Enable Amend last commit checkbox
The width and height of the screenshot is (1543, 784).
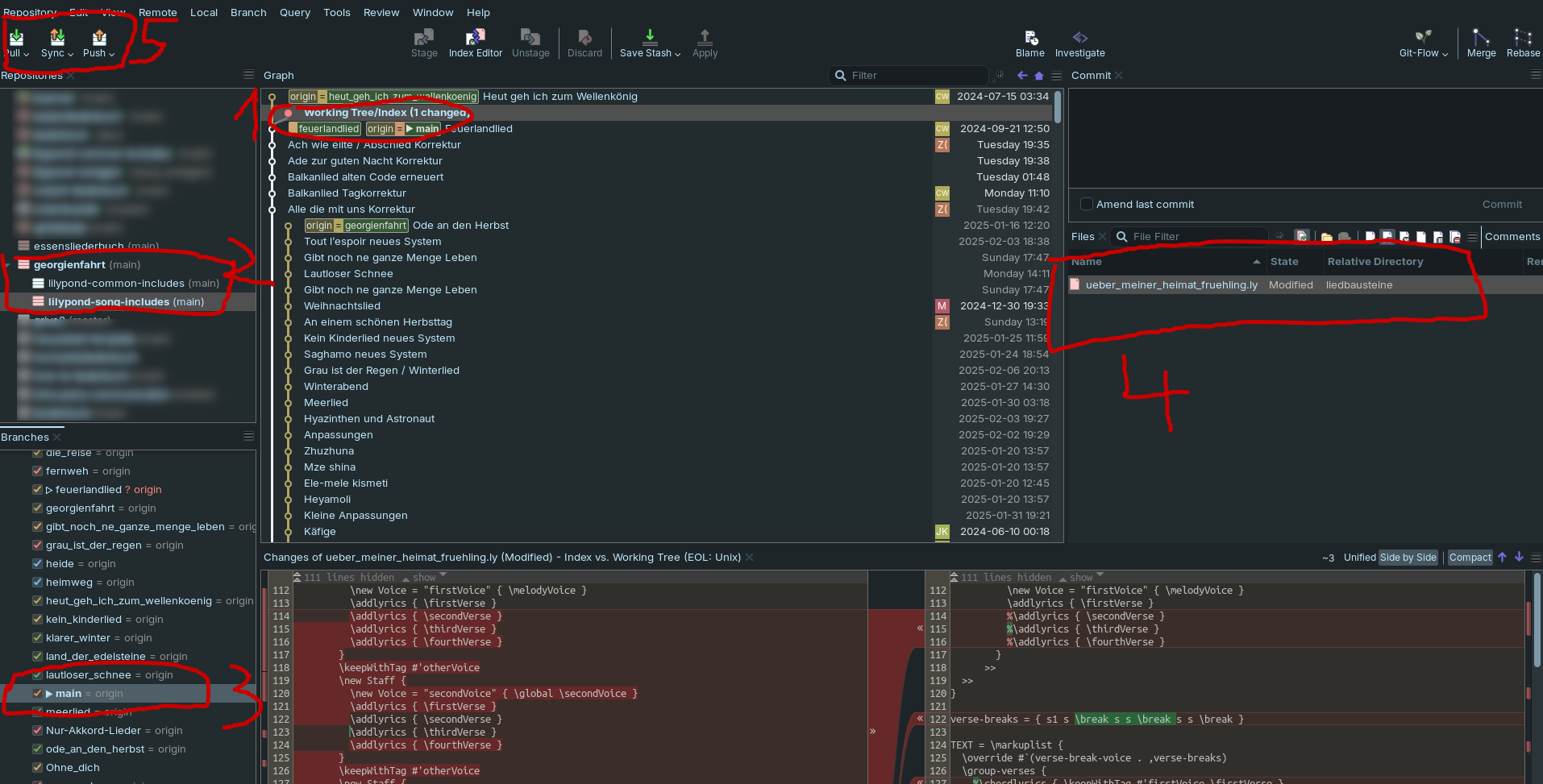(1087, 205)
